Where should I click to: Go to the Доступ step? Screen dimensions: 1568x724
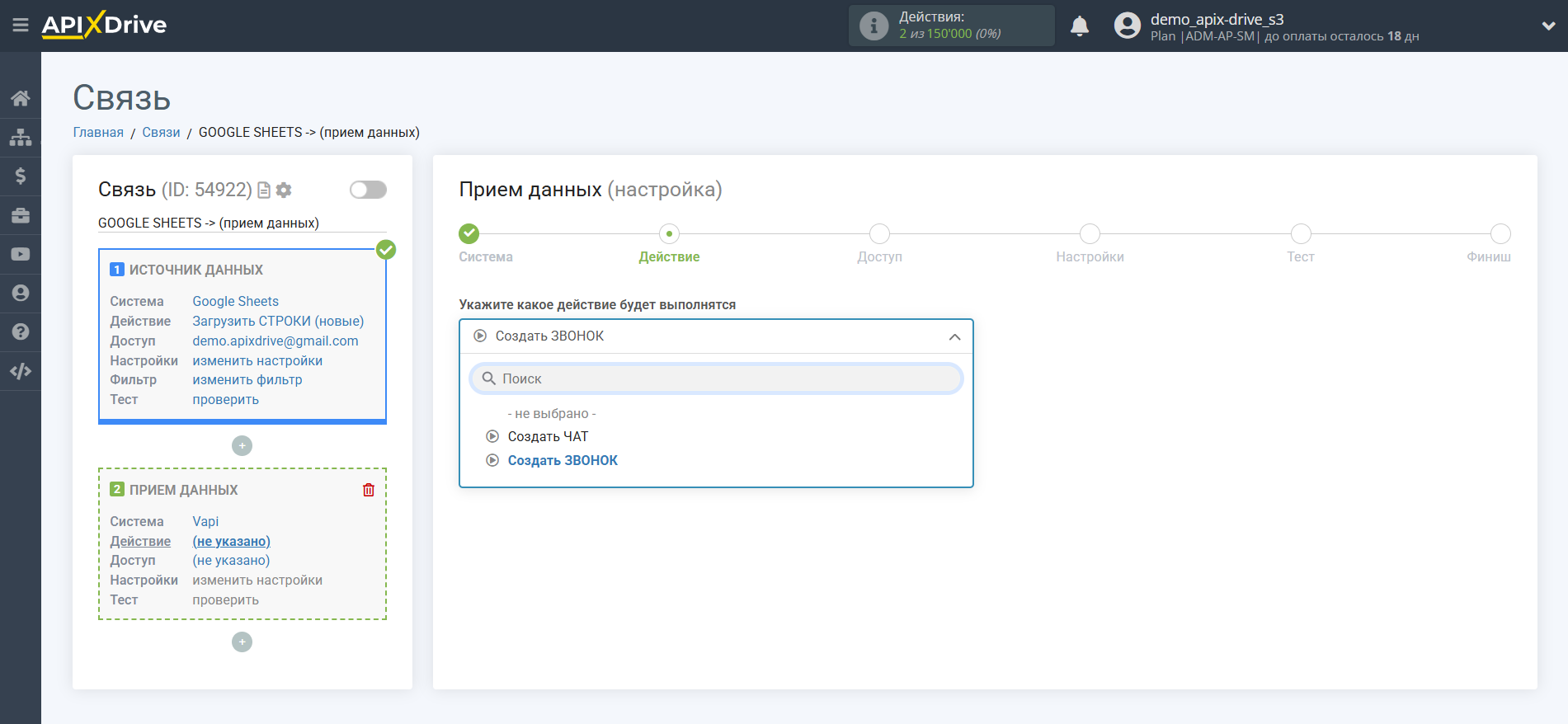tap(879, 234)
